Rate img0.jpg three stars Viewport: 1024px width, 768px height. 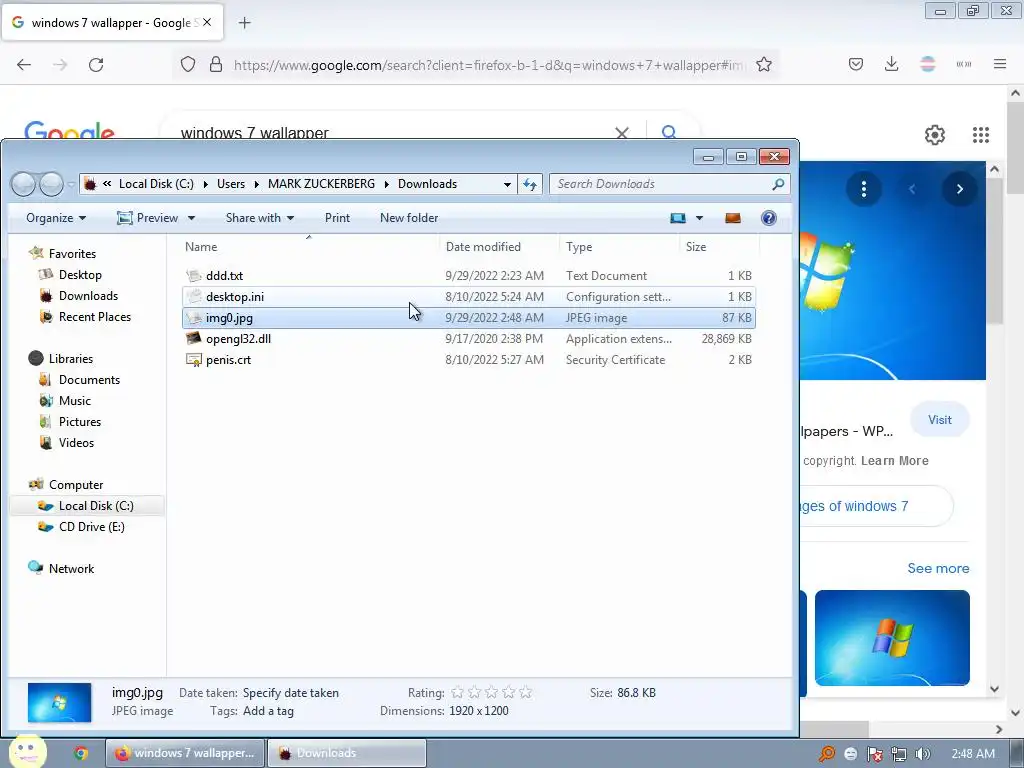(492, 692)
